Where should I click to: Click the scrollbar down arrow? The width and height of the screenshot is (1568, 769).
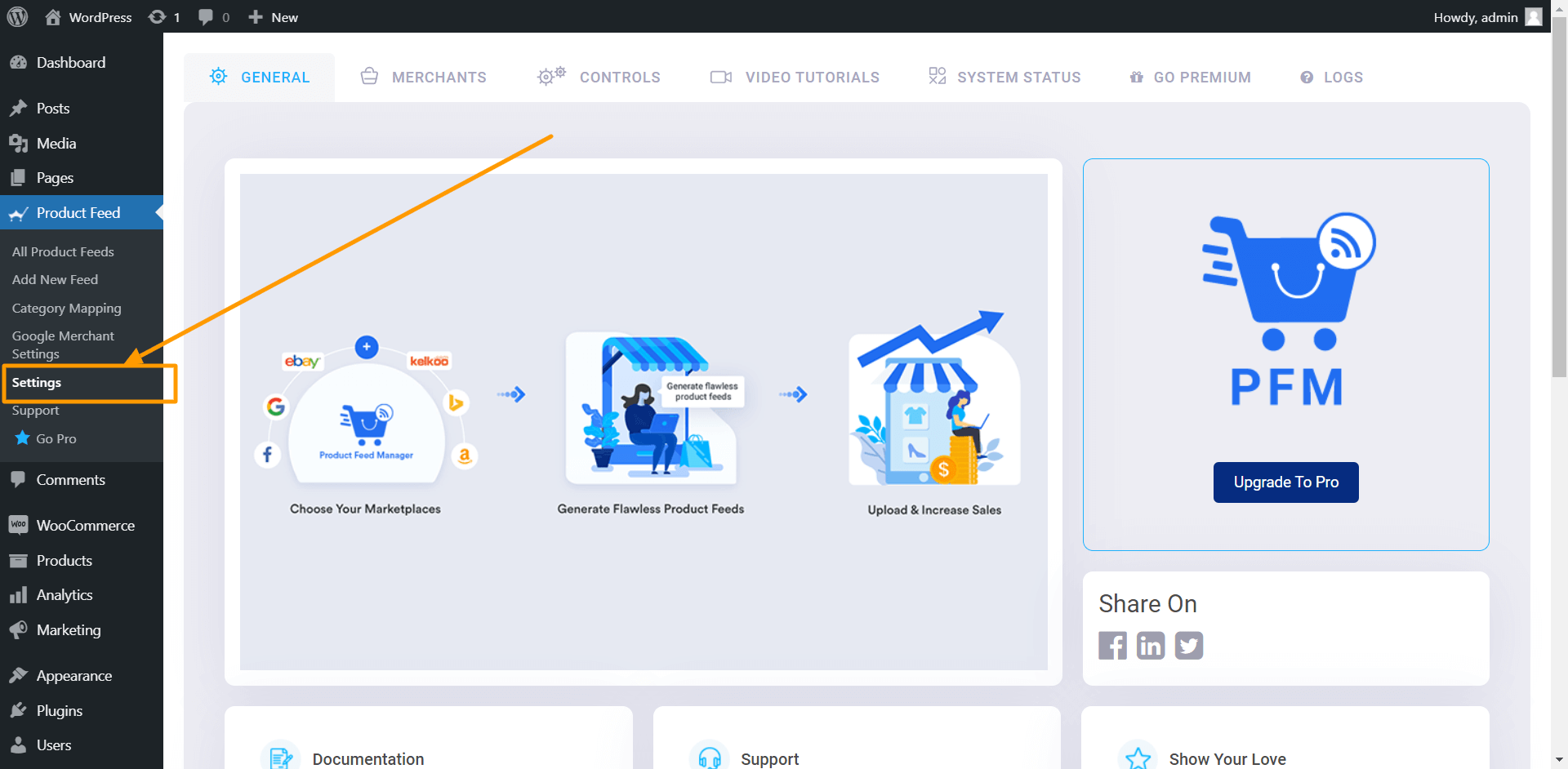[1560, 761]
